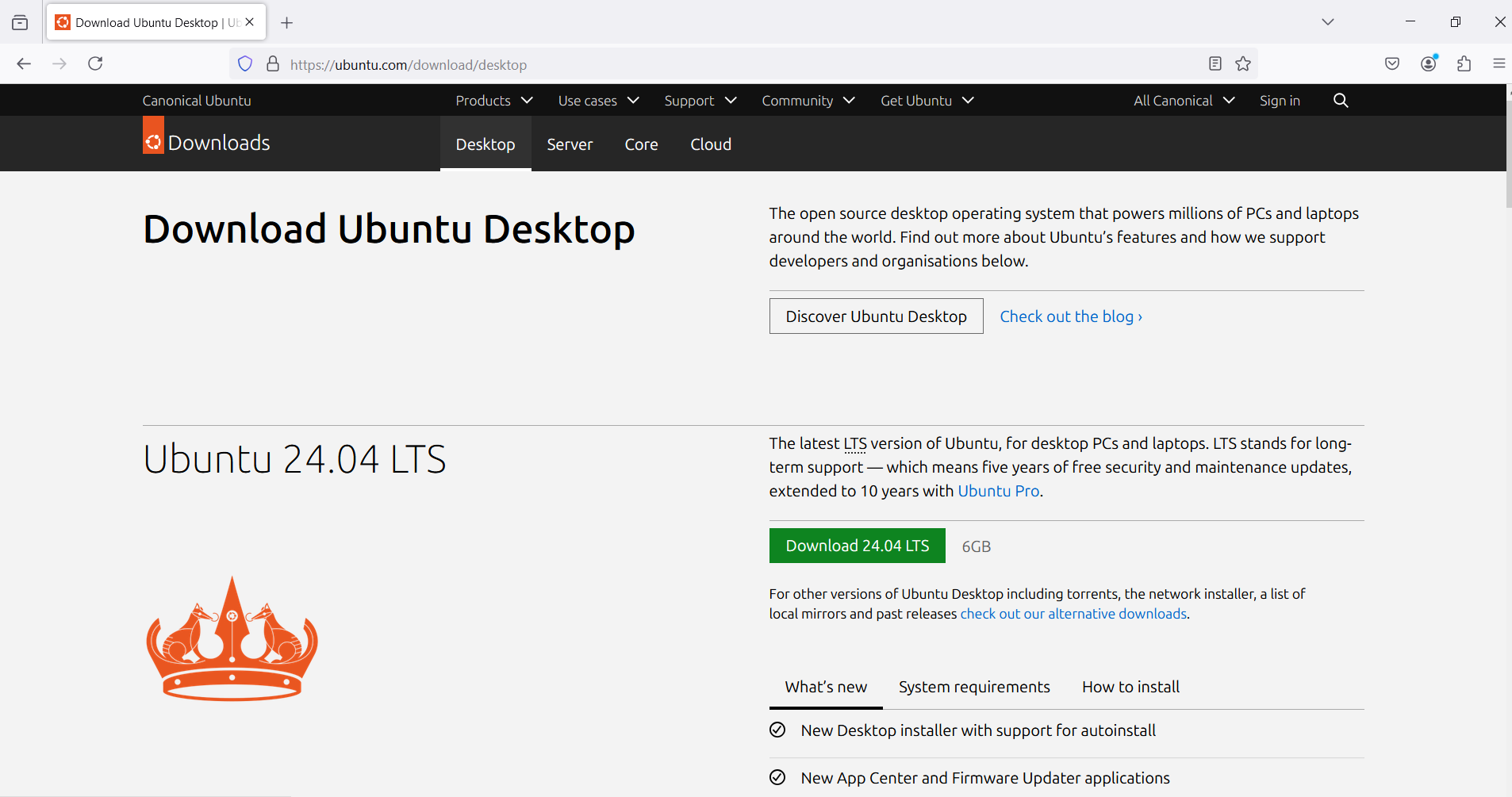This screenshot has height=797, width=1512.
Task: Open the recent browsing Firefox View icon
Action: [20, 22]
